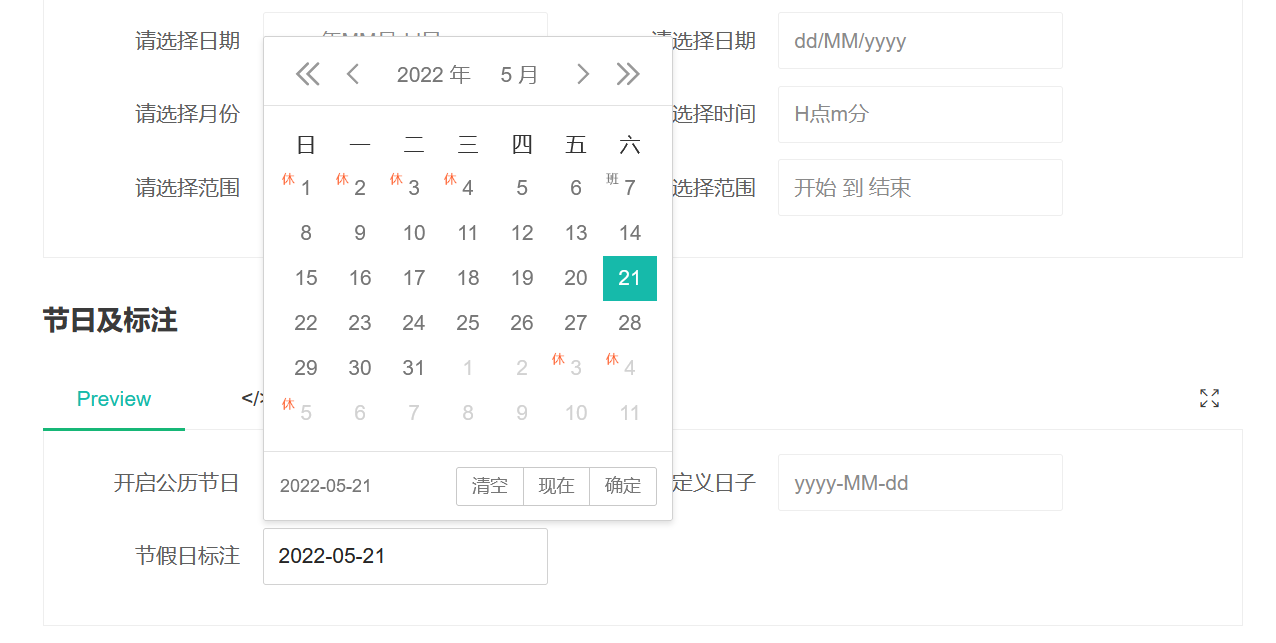Switch to the Preview tab

[x=113, y=398]
